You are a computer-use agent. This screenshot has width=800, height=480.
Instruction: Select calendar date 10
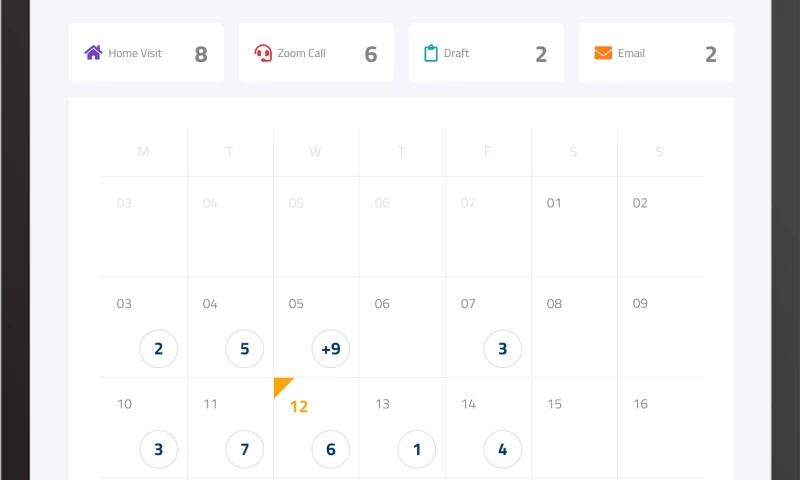124,404
